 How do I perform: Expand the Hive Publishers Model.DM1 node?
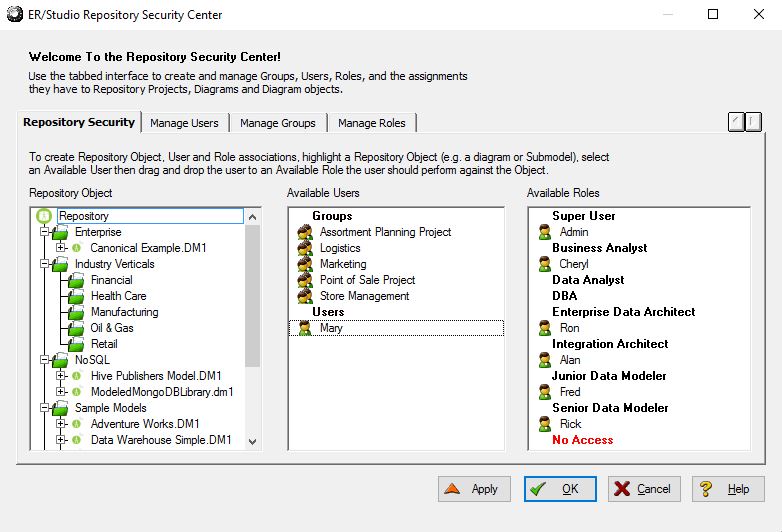pos(61,376)
